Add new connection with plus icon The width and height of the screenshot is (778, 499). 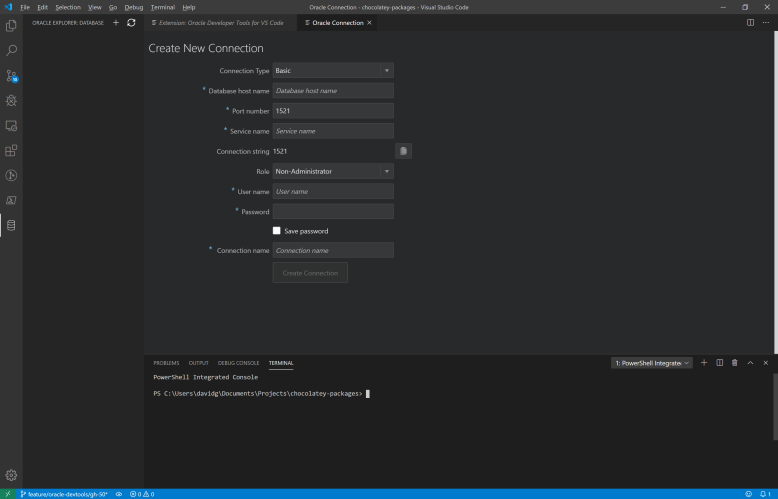click(x=116, y=22)
